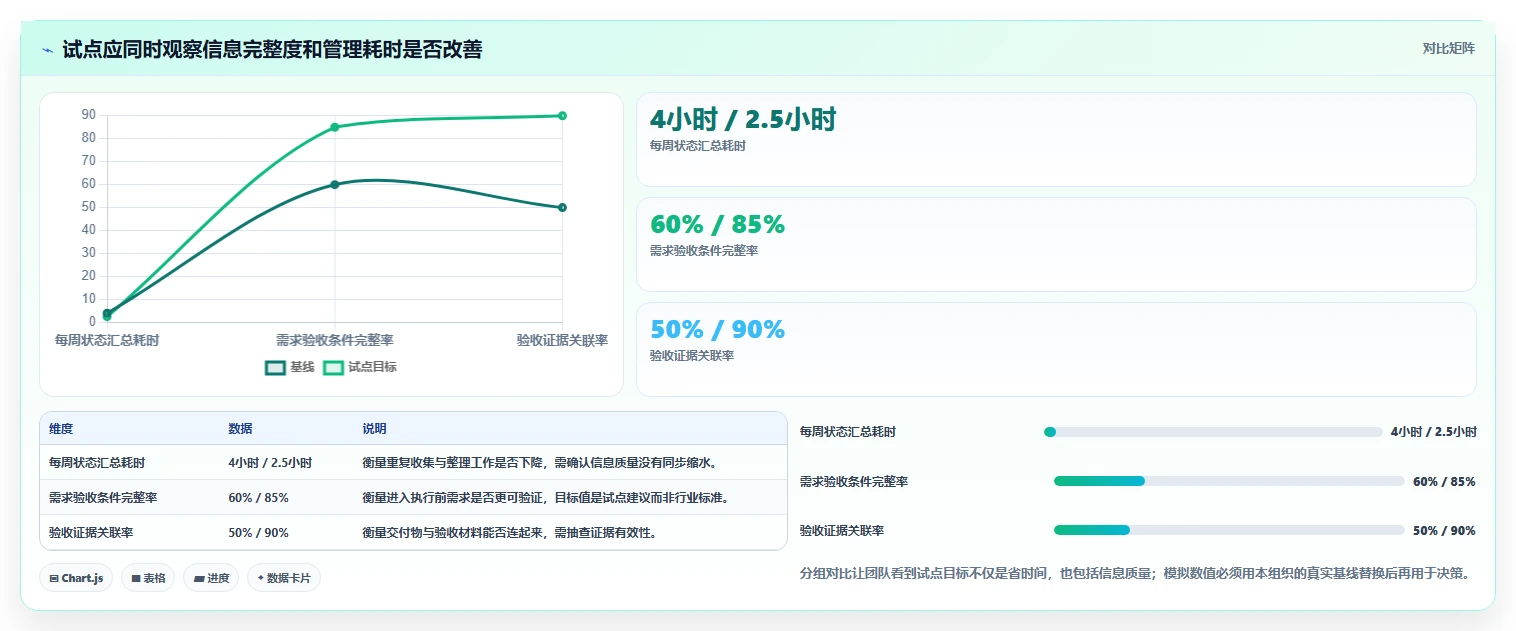The image size is (1516, 631).
Task: Click the 验收证据关联率 table row label
Action: pos(91,532)
